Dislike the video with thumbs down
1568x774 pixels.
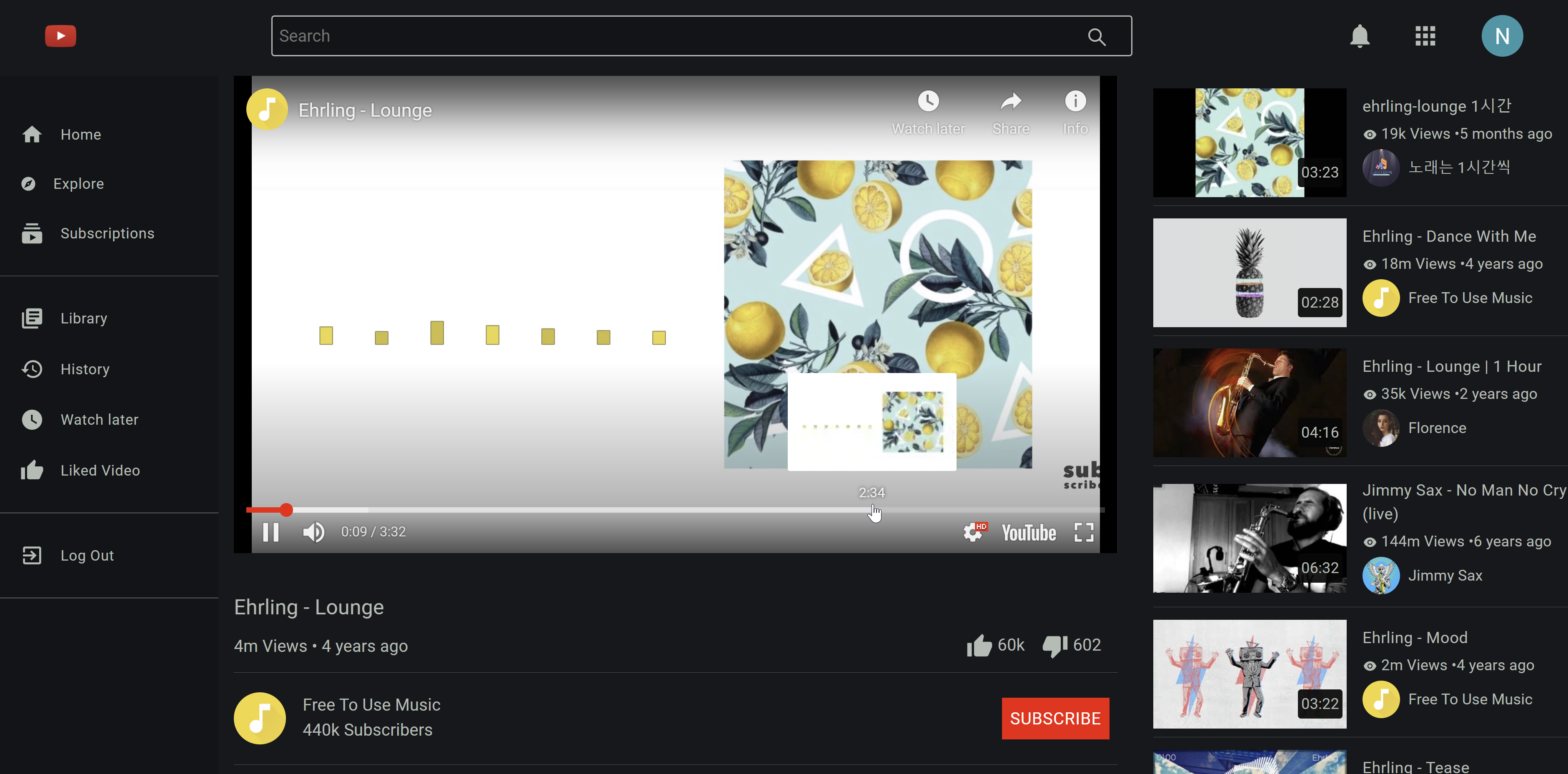pos(1055,646)
